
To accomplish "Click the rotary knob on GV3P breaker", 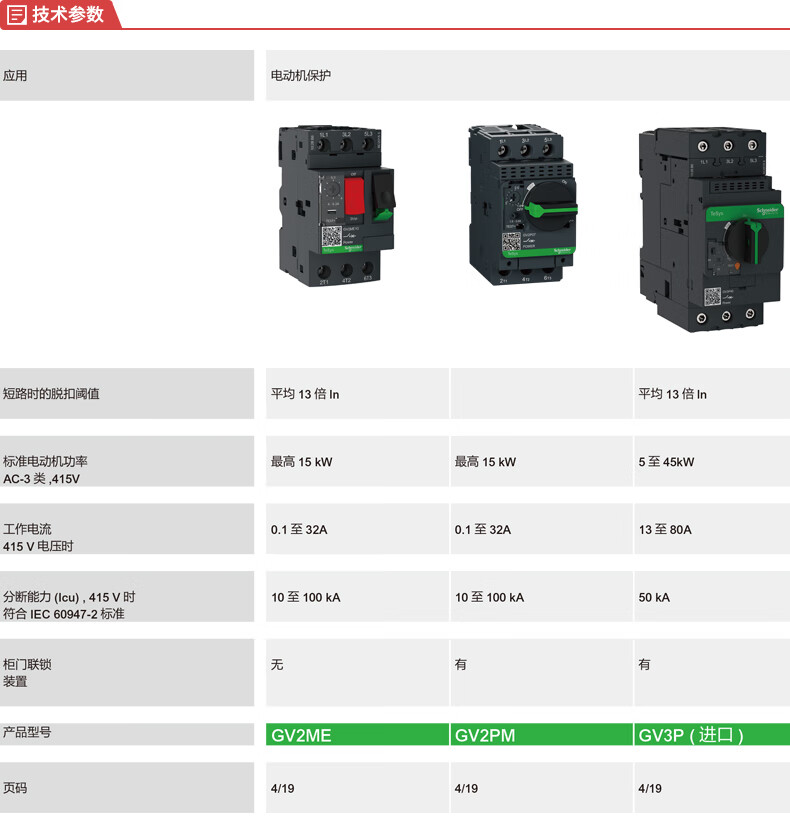I will [x=738, y=242].
